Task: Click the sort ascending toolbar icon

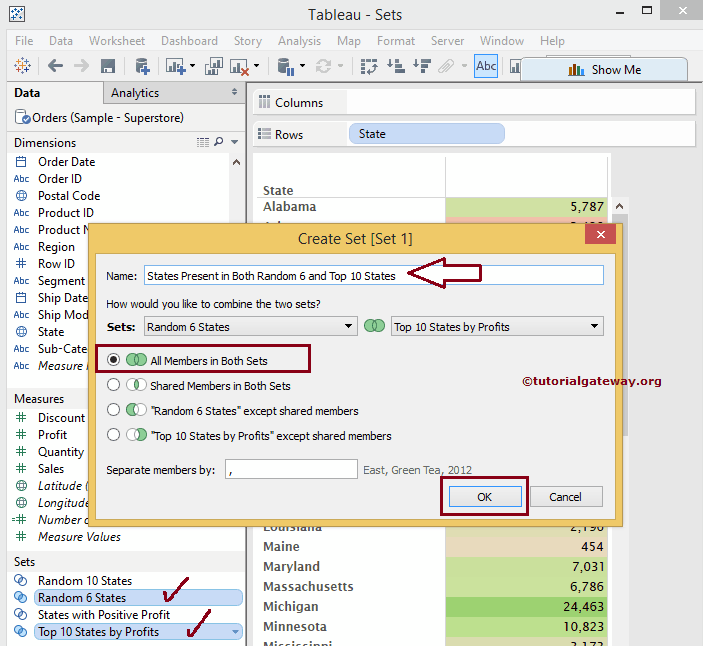Action: tap(396, 66)
